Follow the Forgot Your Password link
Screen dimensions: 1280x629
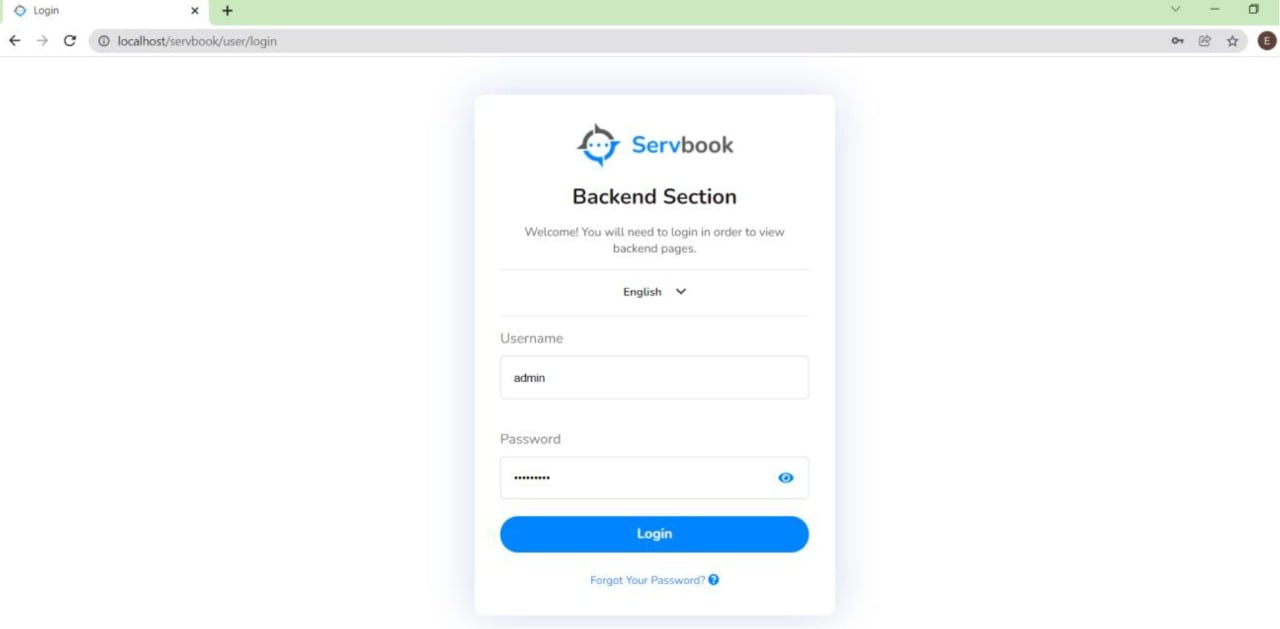point(647,580)
